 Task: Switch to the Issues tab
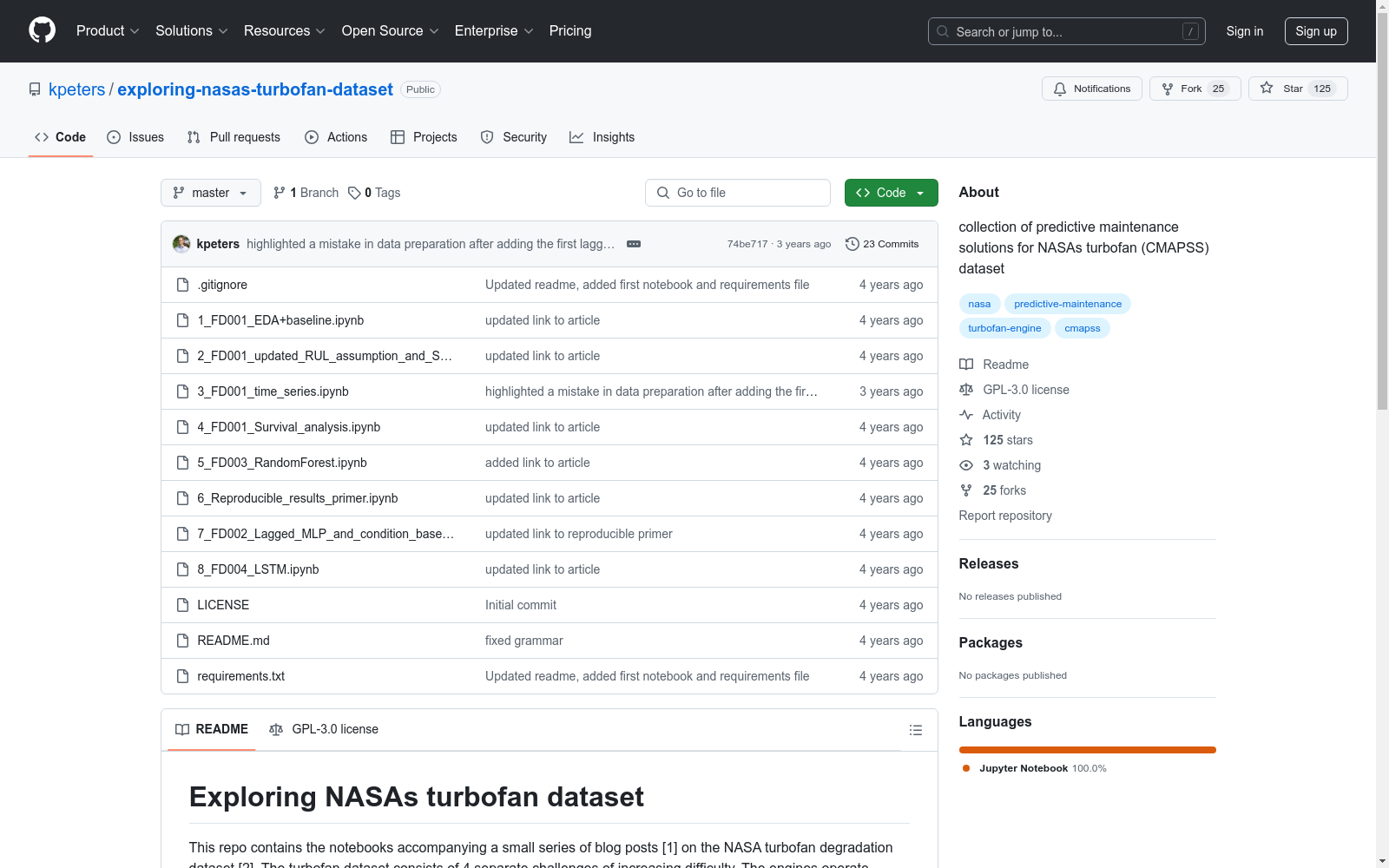coord(135,137)
